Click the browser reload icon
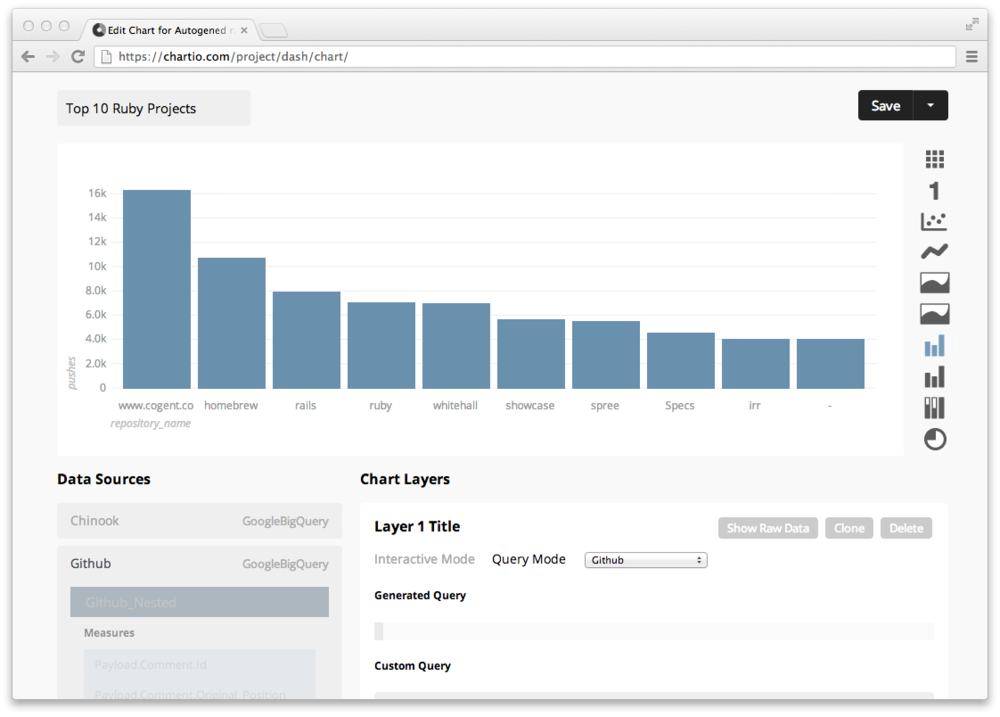This screenshot has height=717, width=1000. [x=78, y=57]
